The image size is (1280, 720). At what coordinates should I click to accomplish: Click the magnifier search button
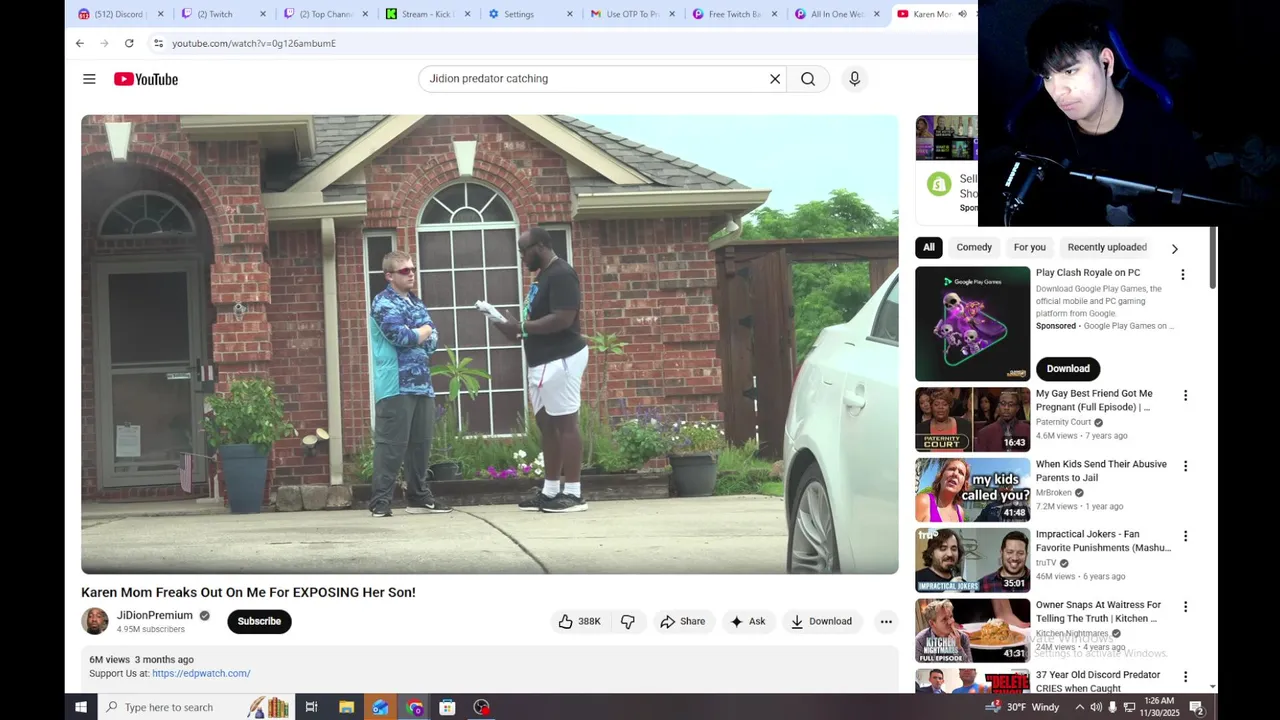point(808,79)
